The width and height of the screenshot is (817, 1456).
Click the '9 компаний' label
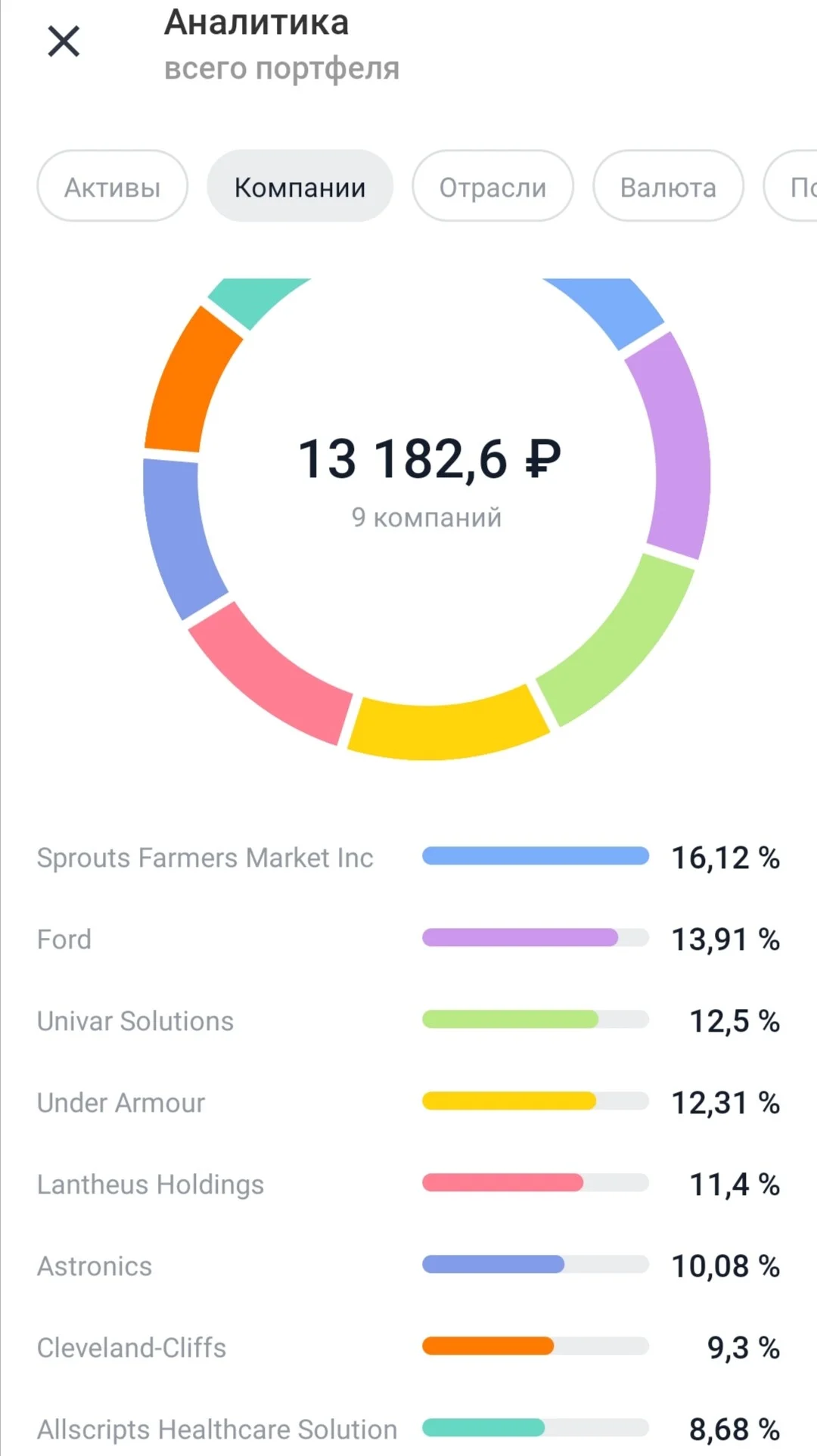[x=427, y=517]
